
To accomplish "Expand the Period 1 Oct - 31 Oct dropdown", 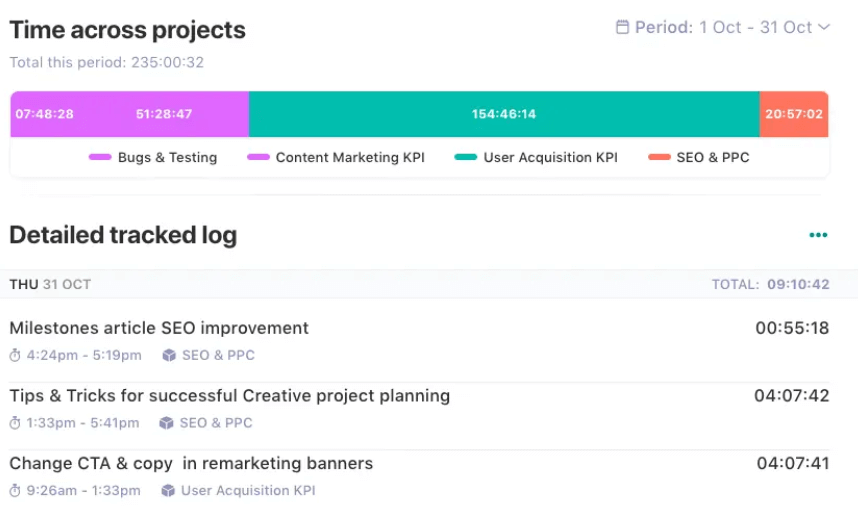I will click(723, 27).
